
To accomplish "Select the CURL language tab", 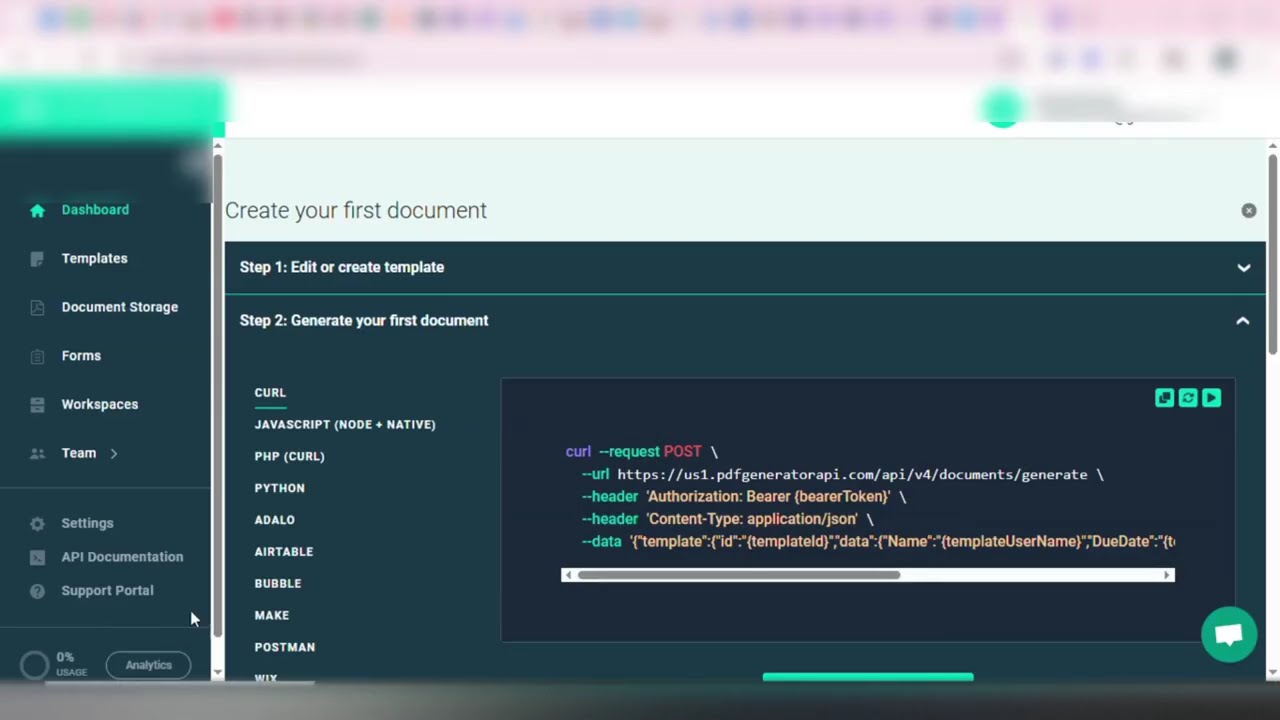I will [x=270, y=393].
